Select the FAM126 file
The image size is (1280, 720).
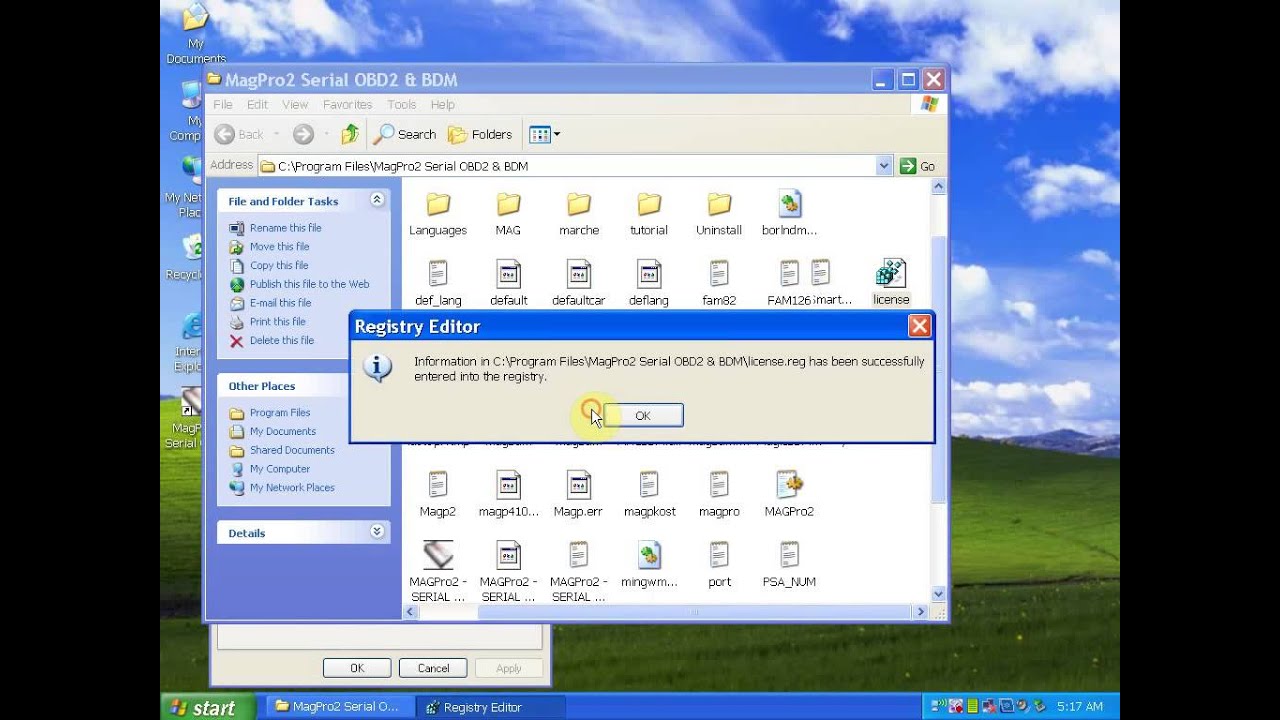click(789, 283)
